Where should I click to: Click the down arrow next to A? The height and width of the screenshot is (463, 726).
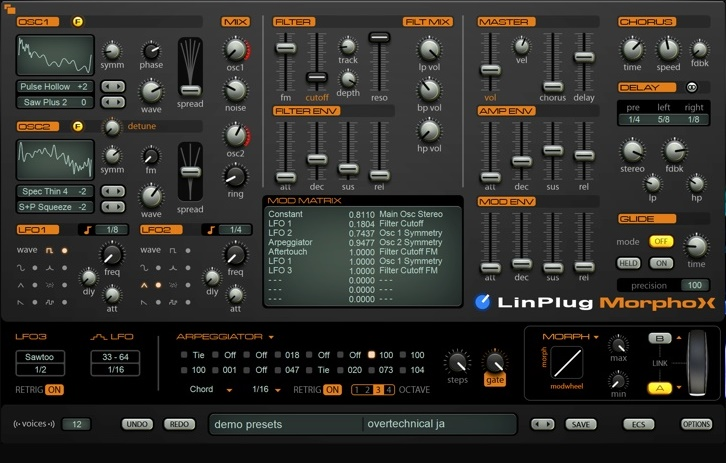pyautogui.click(x=679, y=388)
